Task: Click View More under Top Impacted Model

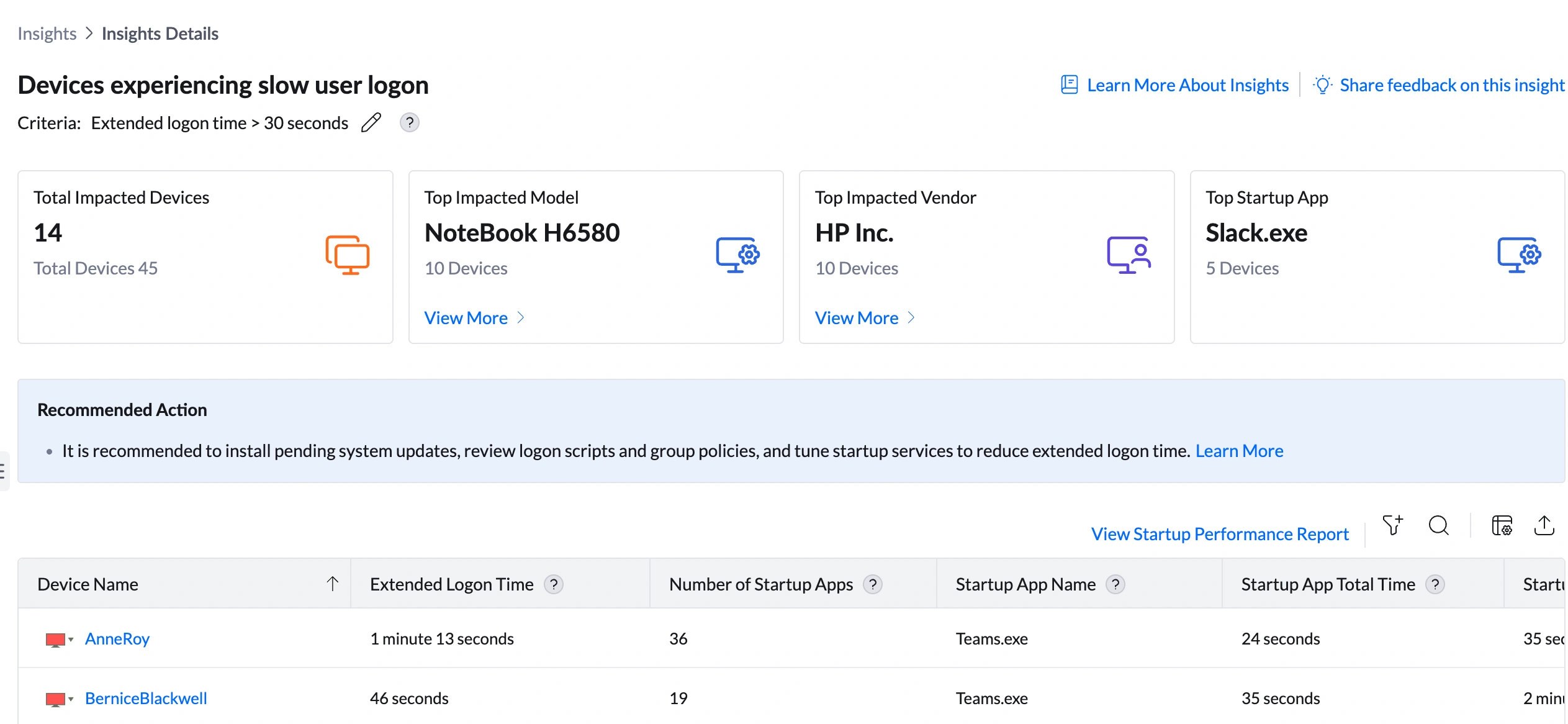Action: tap(474, 318)
